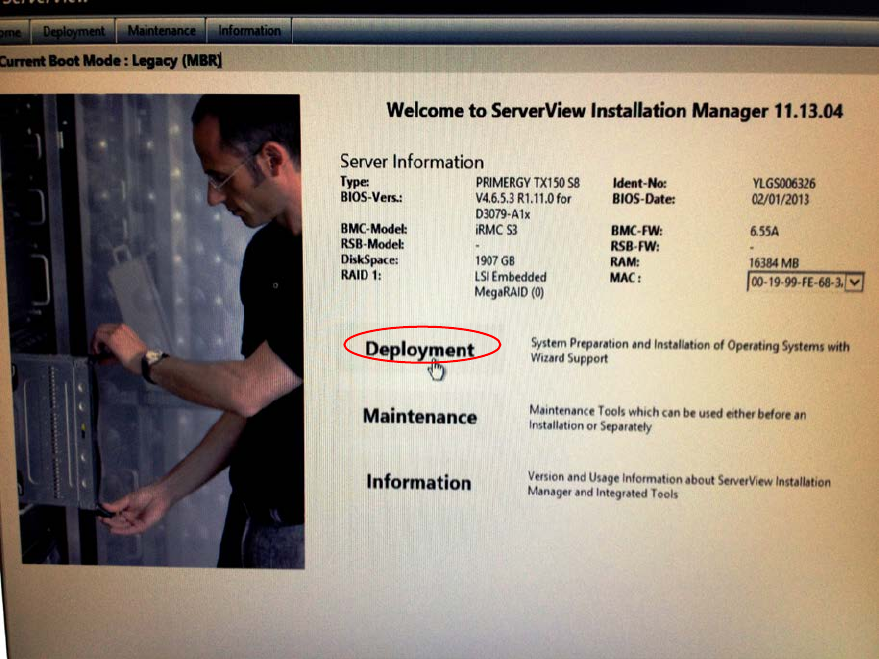The image size is (879, 659).
Task: Click the large Information link
Action: 419,482
